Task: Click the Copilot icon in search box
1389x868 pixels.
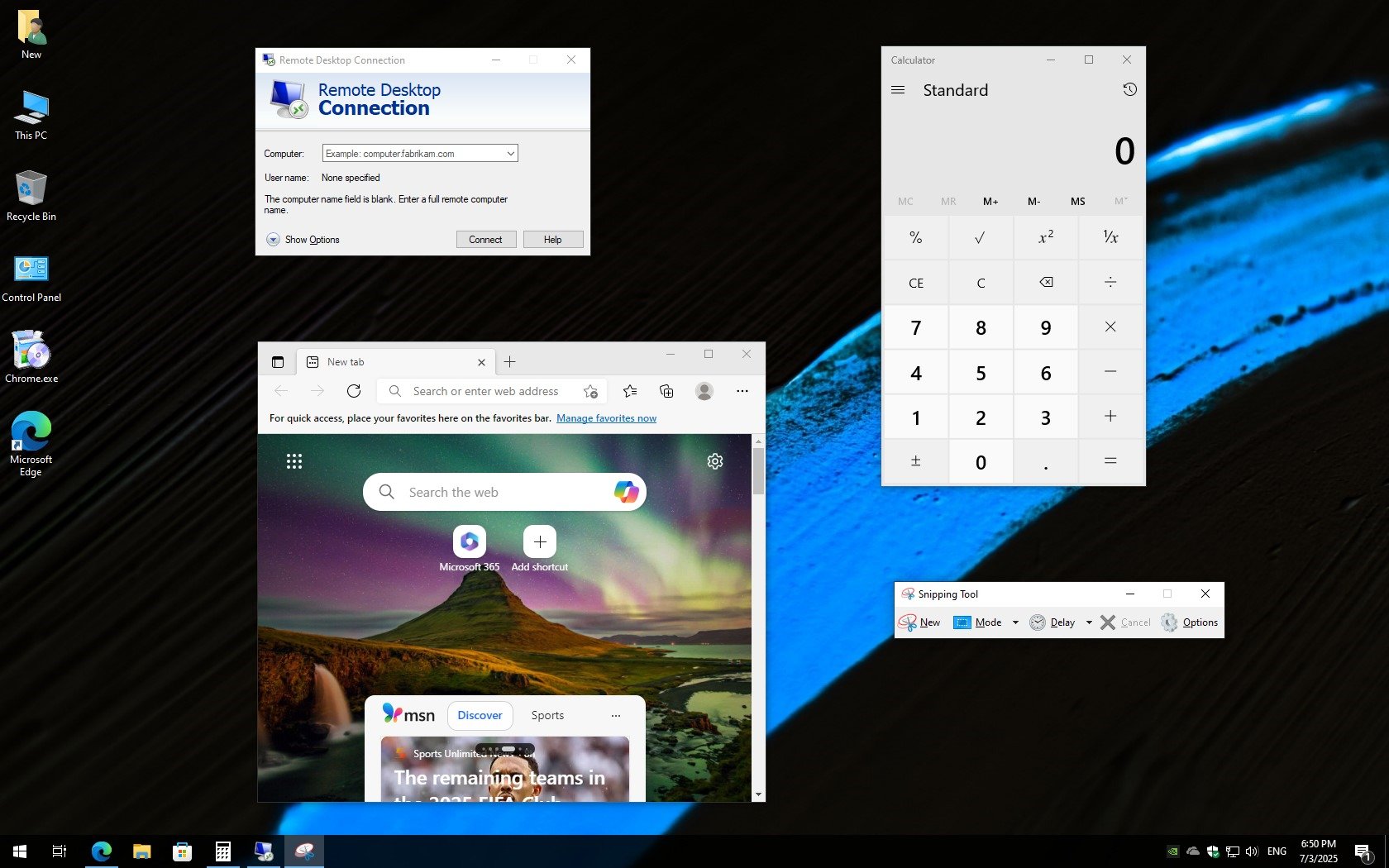Action: point(626,492)
